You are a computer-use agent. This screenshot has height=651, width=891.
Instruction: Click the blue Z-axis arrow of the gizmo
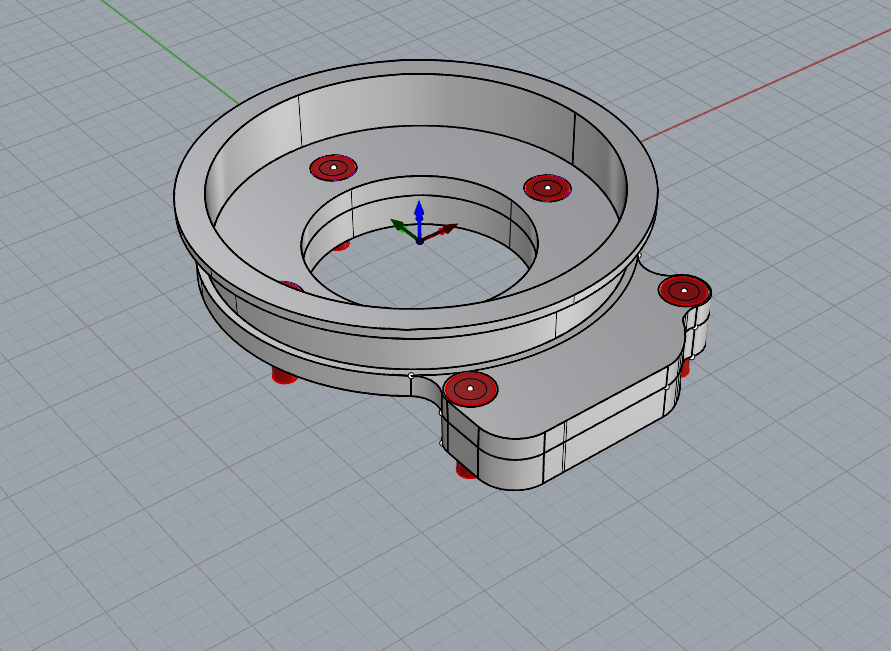[420, 211]
